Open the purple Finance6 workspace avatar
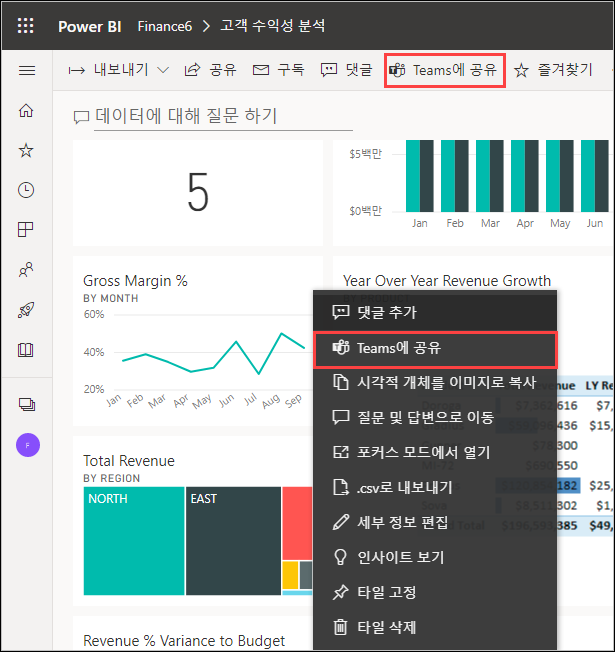Viewport: 615px width, 652px height. point(28,445)
